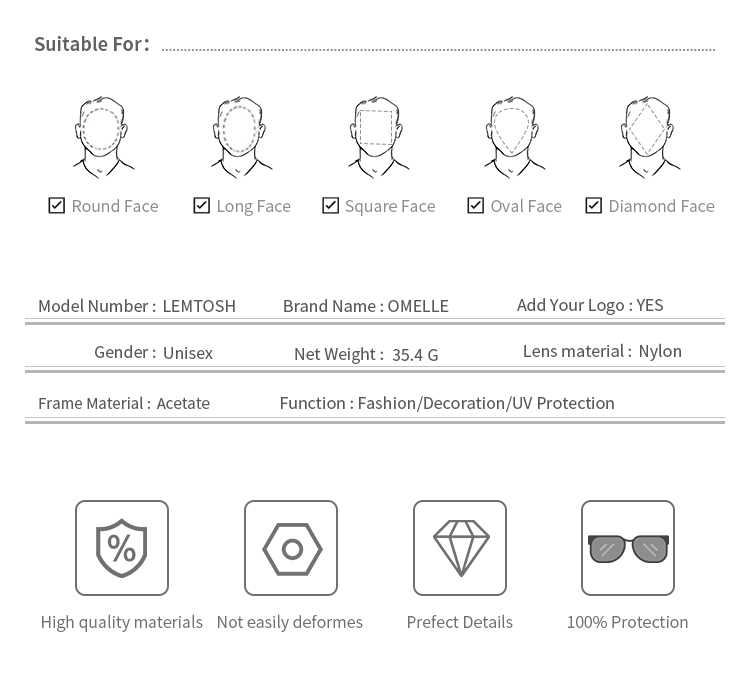Viewport: 750px width, 675px height.
Task: Click the Brand Name OMELLE text
Action: click(x=366, y=306)
